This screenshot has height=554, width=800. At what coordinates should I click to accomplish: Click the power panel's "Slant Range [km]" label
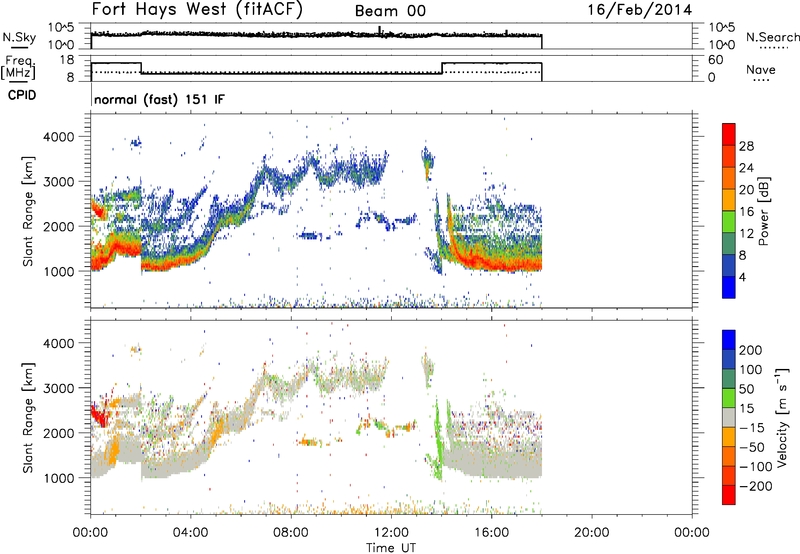click(x=28, y=211)
